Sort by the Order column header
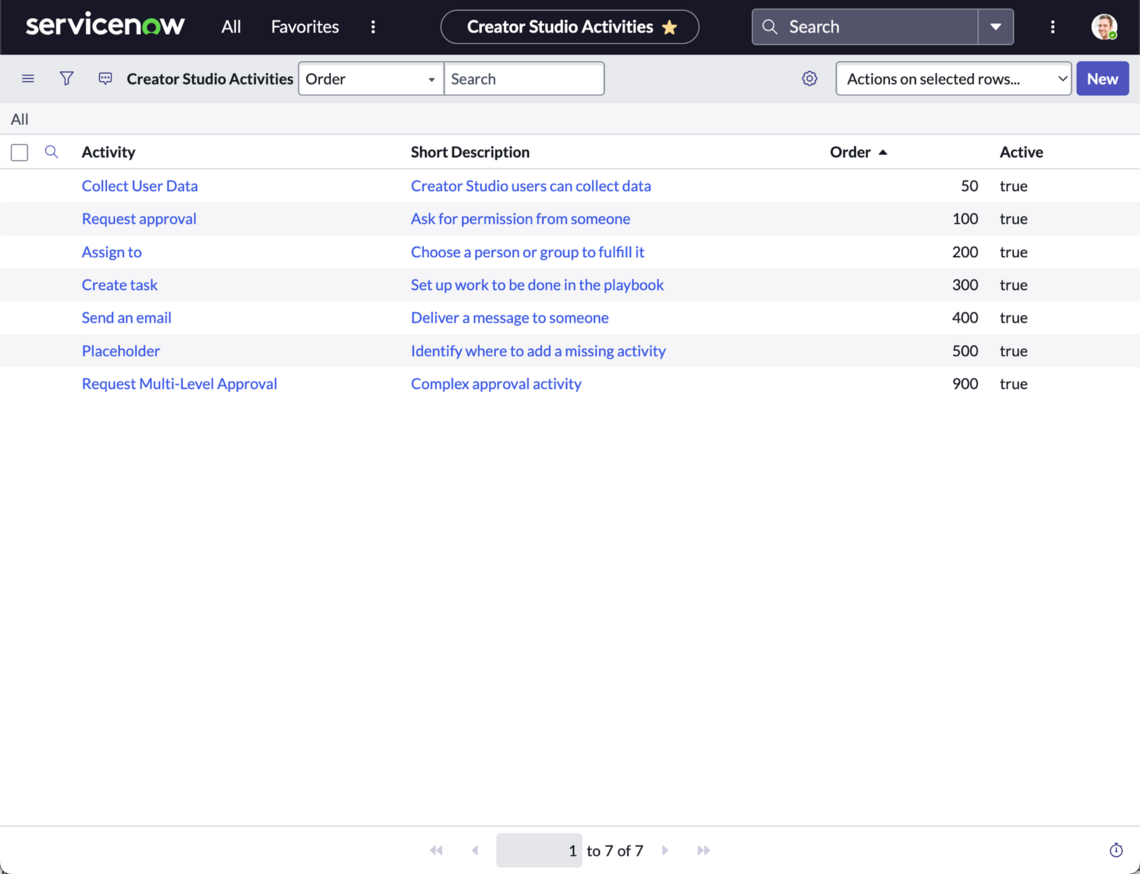Image resolution: width=1140 pixels, height=874 pixels. coord(850,152)
